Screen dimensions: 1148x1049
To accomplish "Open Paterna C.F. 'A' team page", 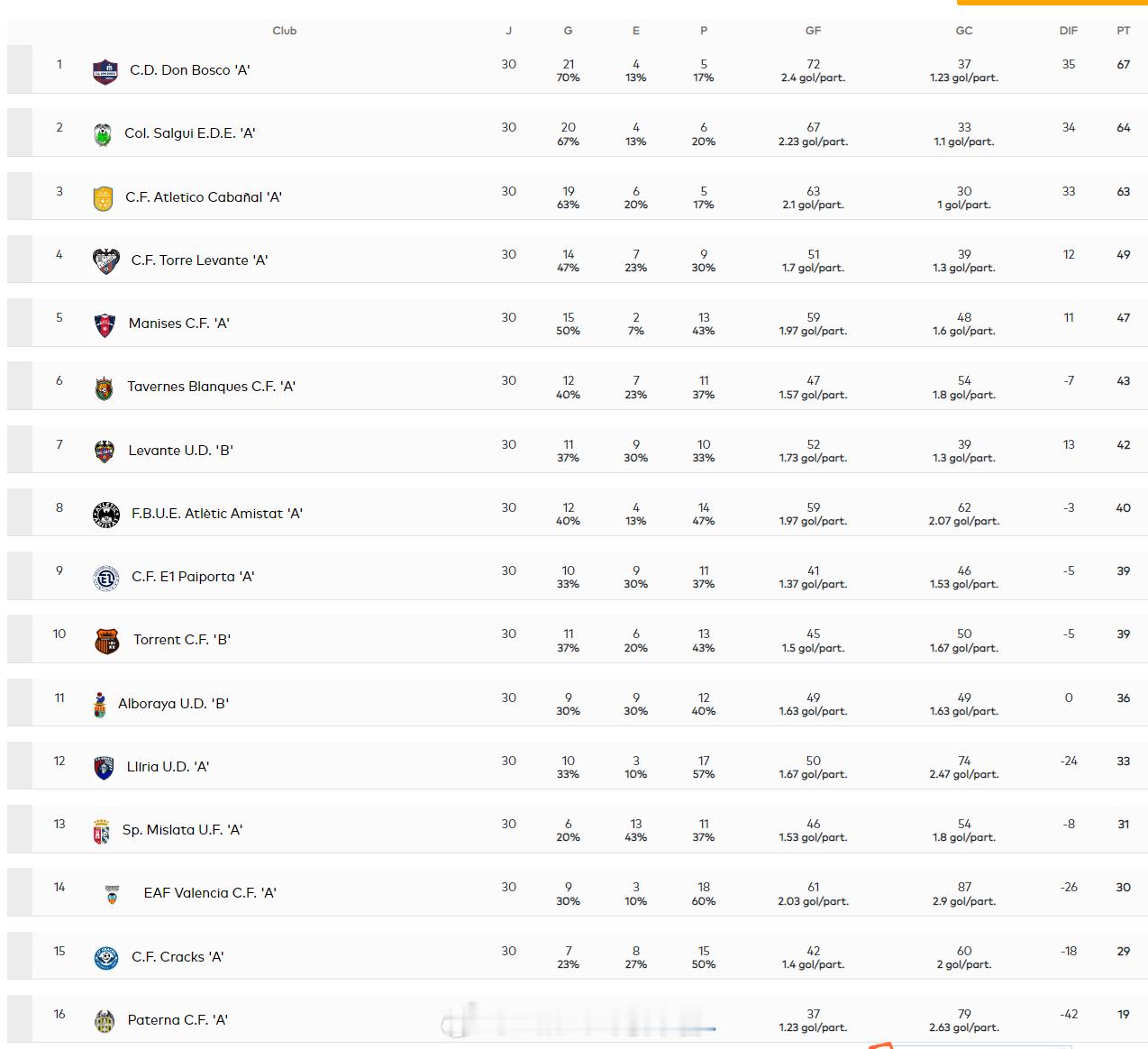I will coord(178,1020).
